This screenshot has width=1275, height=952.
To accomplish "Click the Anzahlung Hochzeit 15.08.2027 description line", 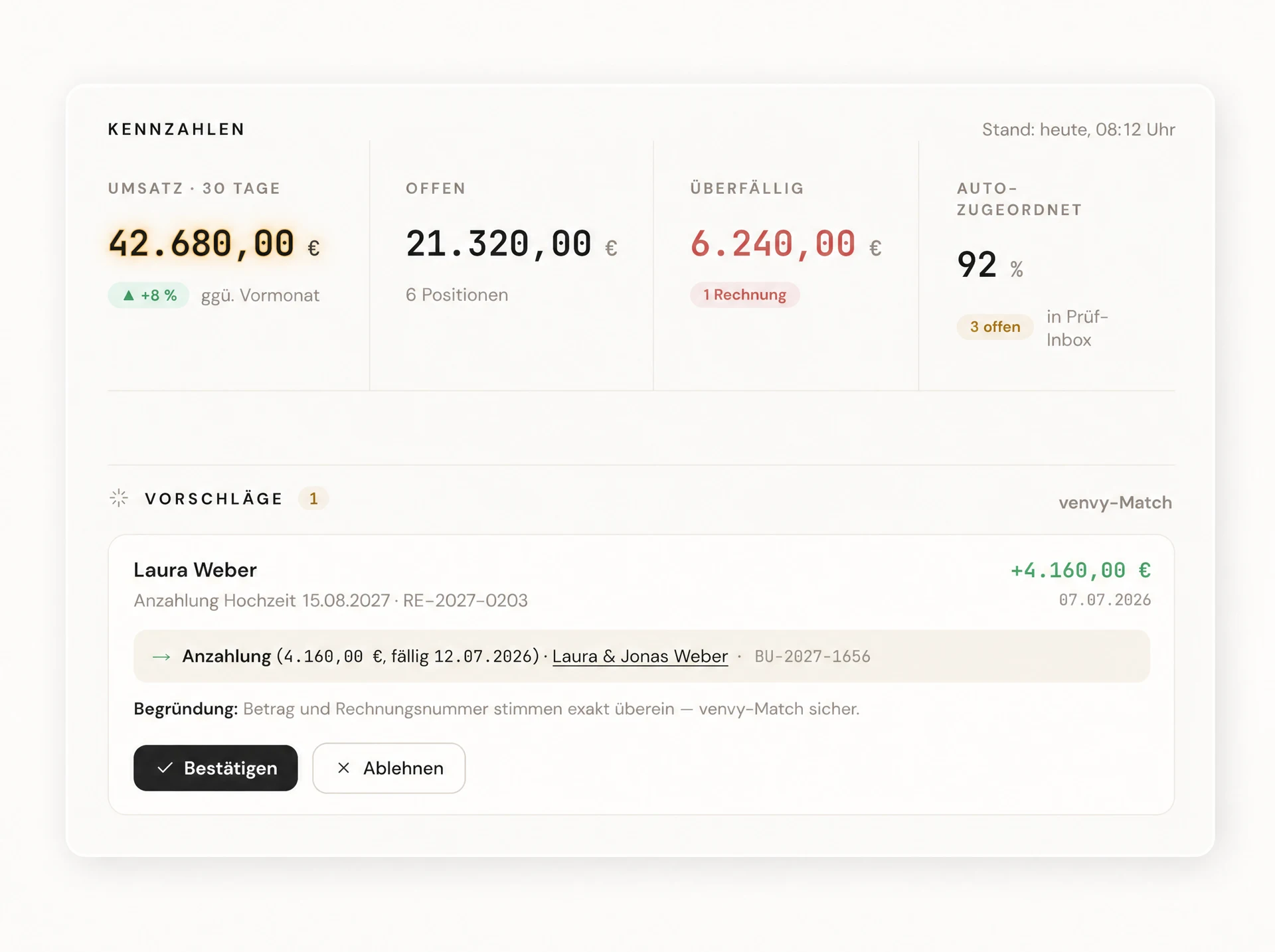I will 331,600.
